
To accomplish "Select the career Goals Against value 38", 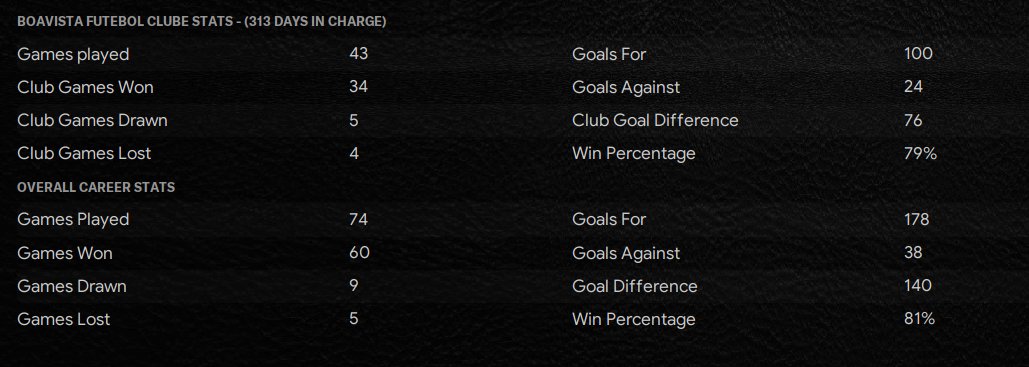I will [x=914, y=253].
